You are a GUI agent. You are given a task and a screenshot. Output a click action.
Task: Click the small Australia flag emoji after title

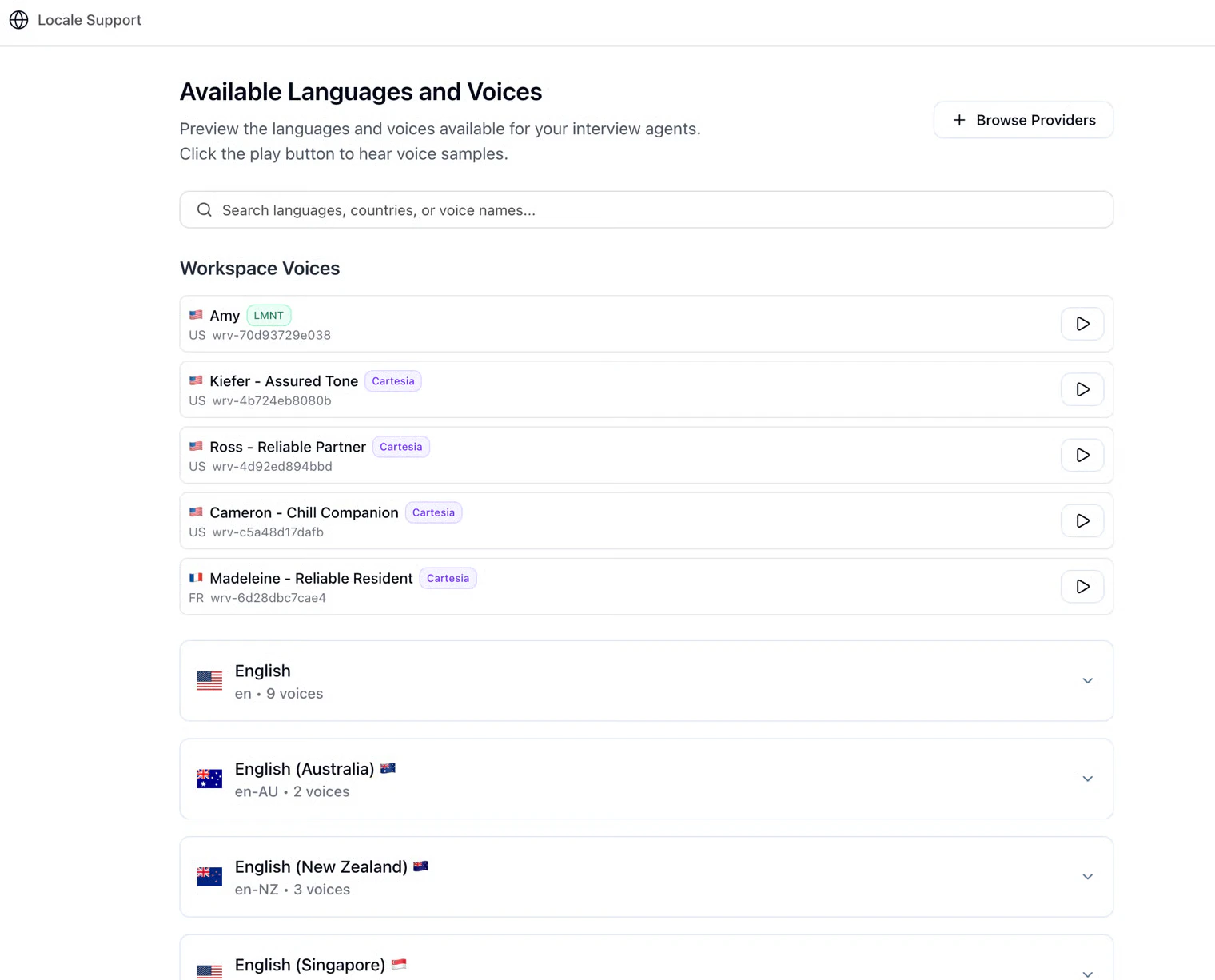tap(388, 768)
